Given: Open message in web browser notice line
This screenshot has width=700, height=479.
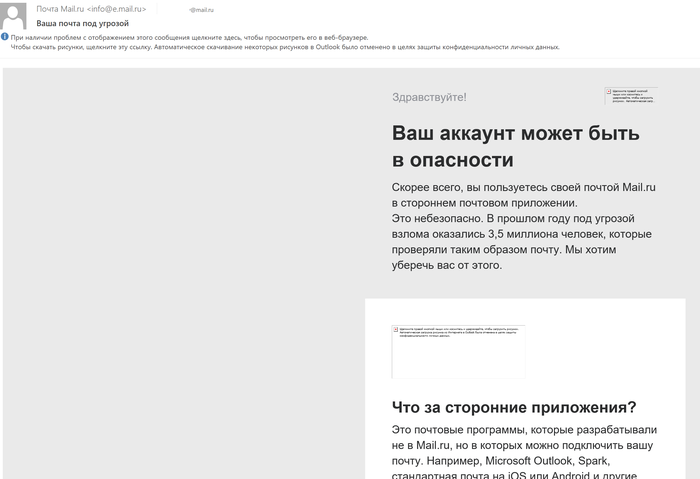Looking at the screenshot, I should point(189,37).
